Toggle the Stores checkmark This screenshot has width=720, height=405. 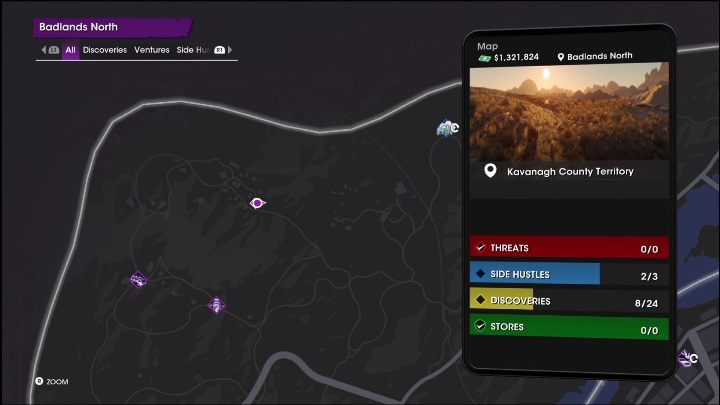click(480, 326)
